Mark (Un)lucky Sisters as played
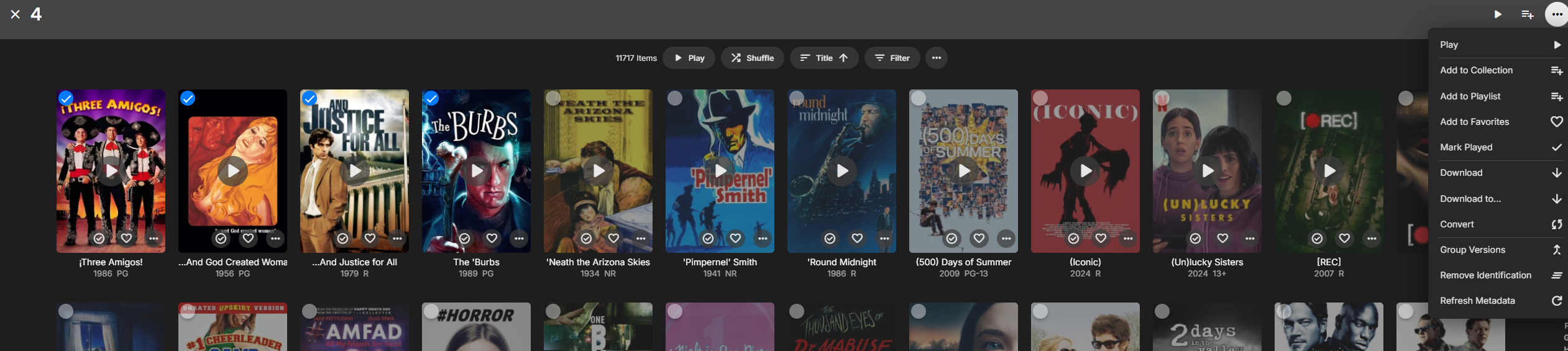This screenshot has height=351, width=1568. (x=1195, y=239)
